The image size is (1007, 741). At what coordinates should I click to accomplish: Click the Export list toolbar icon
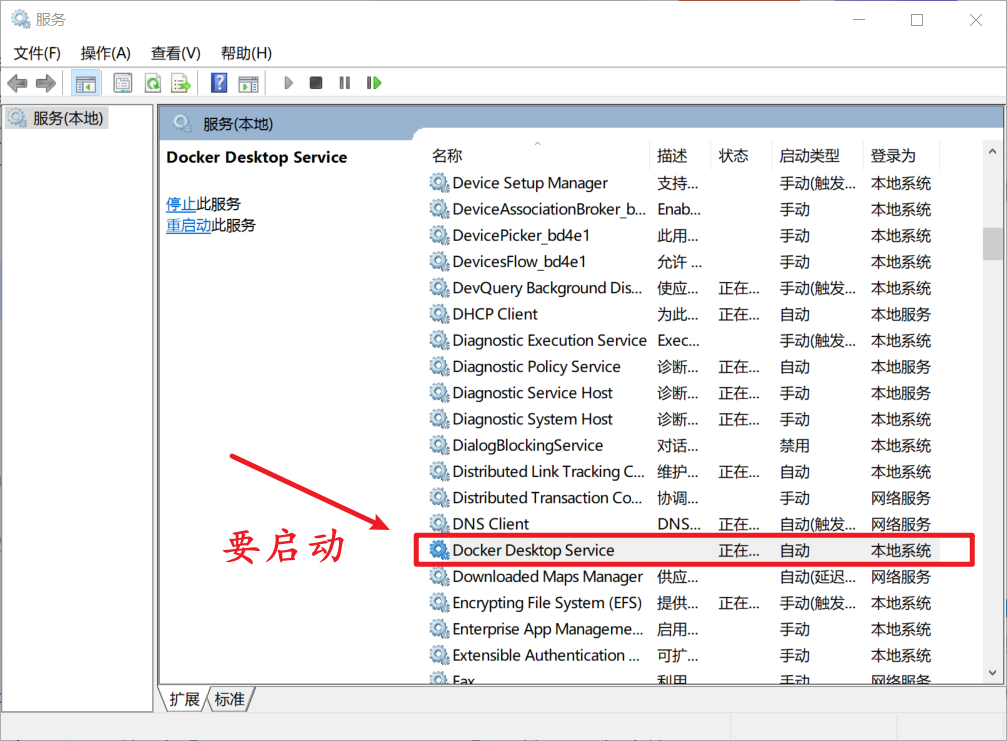tap(181, 83)
